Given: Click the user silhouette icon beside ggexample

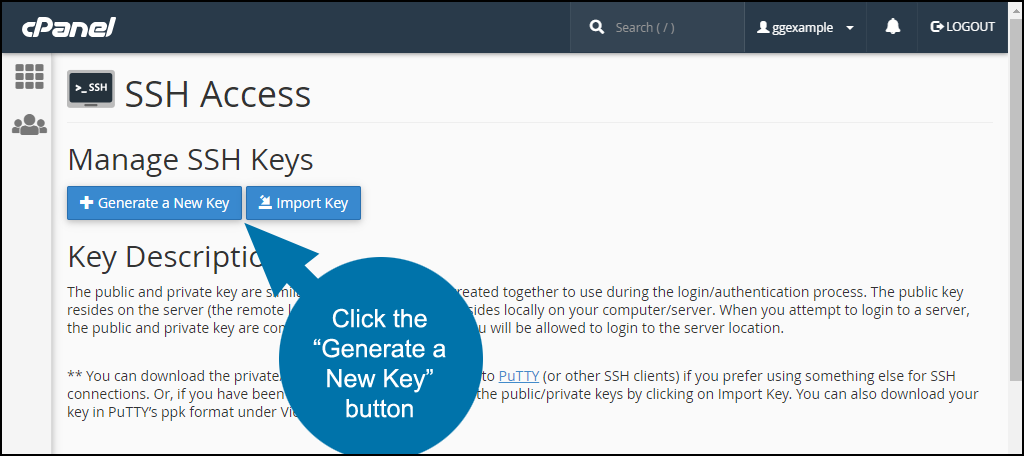Looking at the screenshot, I should point(763,27).
